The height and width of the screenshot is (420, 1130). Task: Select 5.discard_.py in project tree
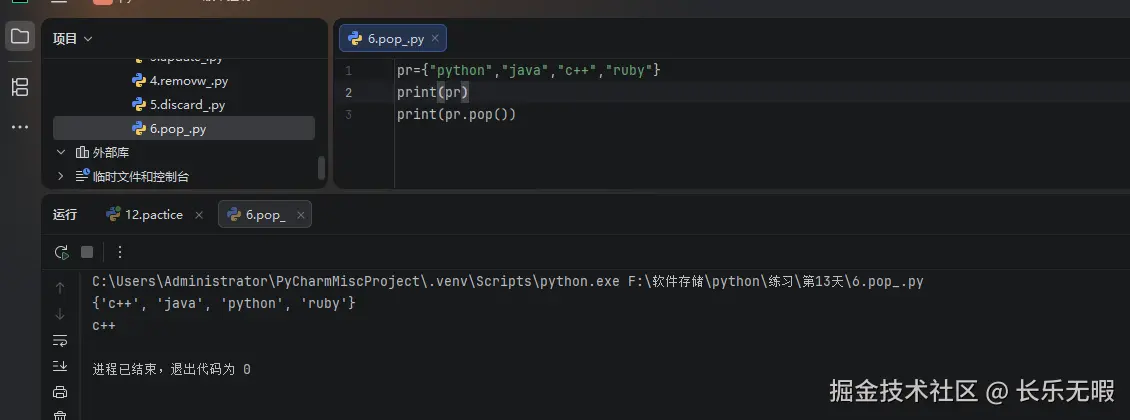pyautogui.click(x=187, y=104)
